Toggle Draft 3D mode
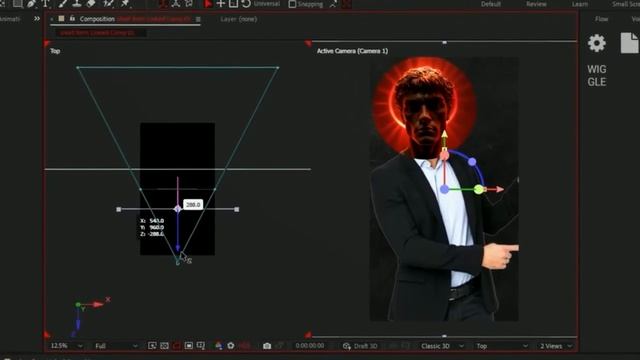Image resolution: width=640 pixels, height=360 pixels. pyautogui.click(x=360, y=346)
